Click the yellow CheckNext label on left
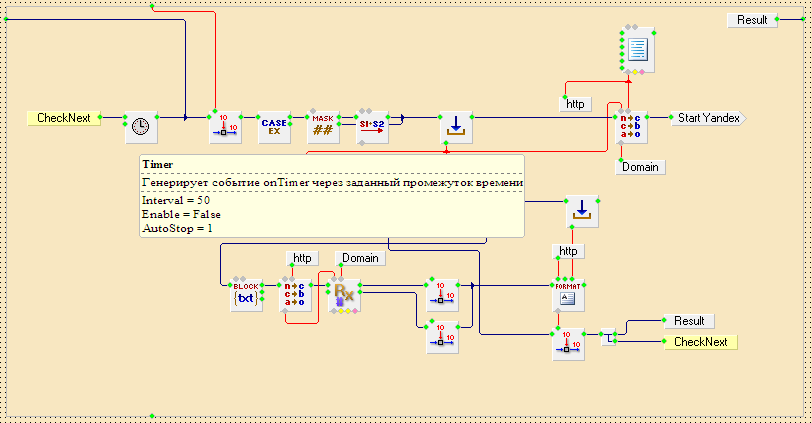812x423 pixels. coord(63,118)
